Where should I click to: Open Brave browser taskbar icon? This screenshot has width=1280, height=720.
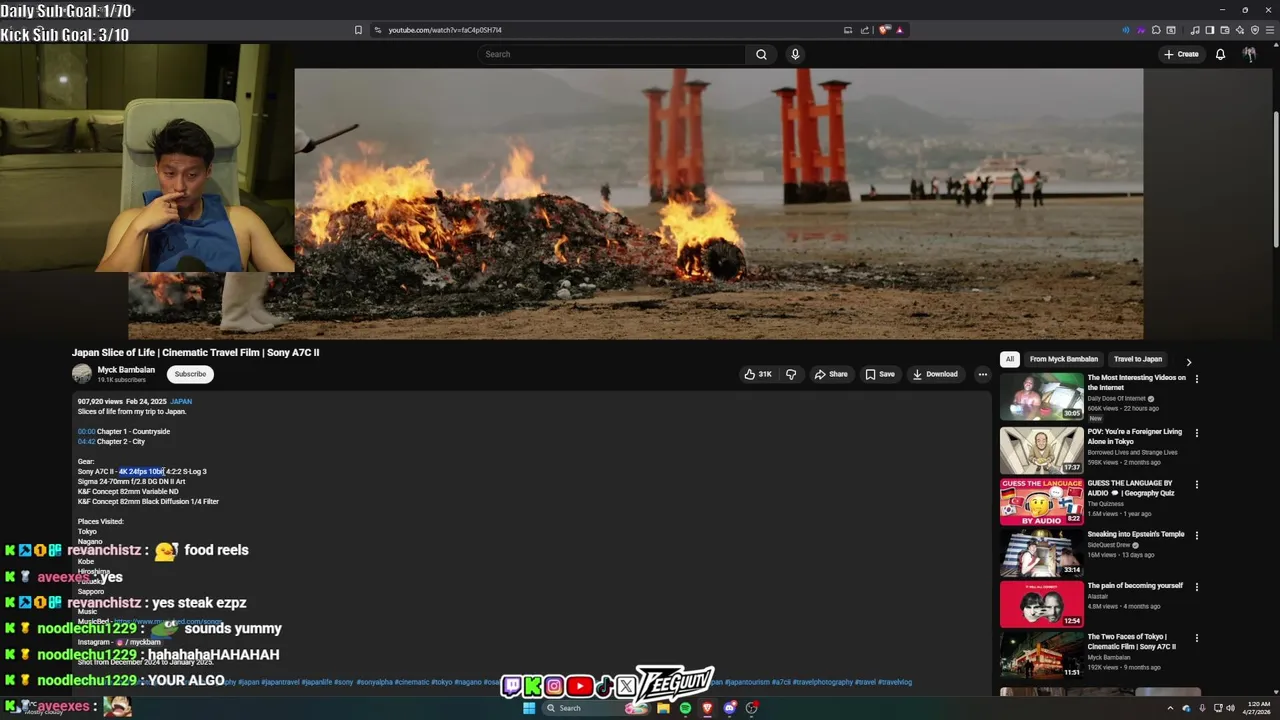(x=707, y=708)
